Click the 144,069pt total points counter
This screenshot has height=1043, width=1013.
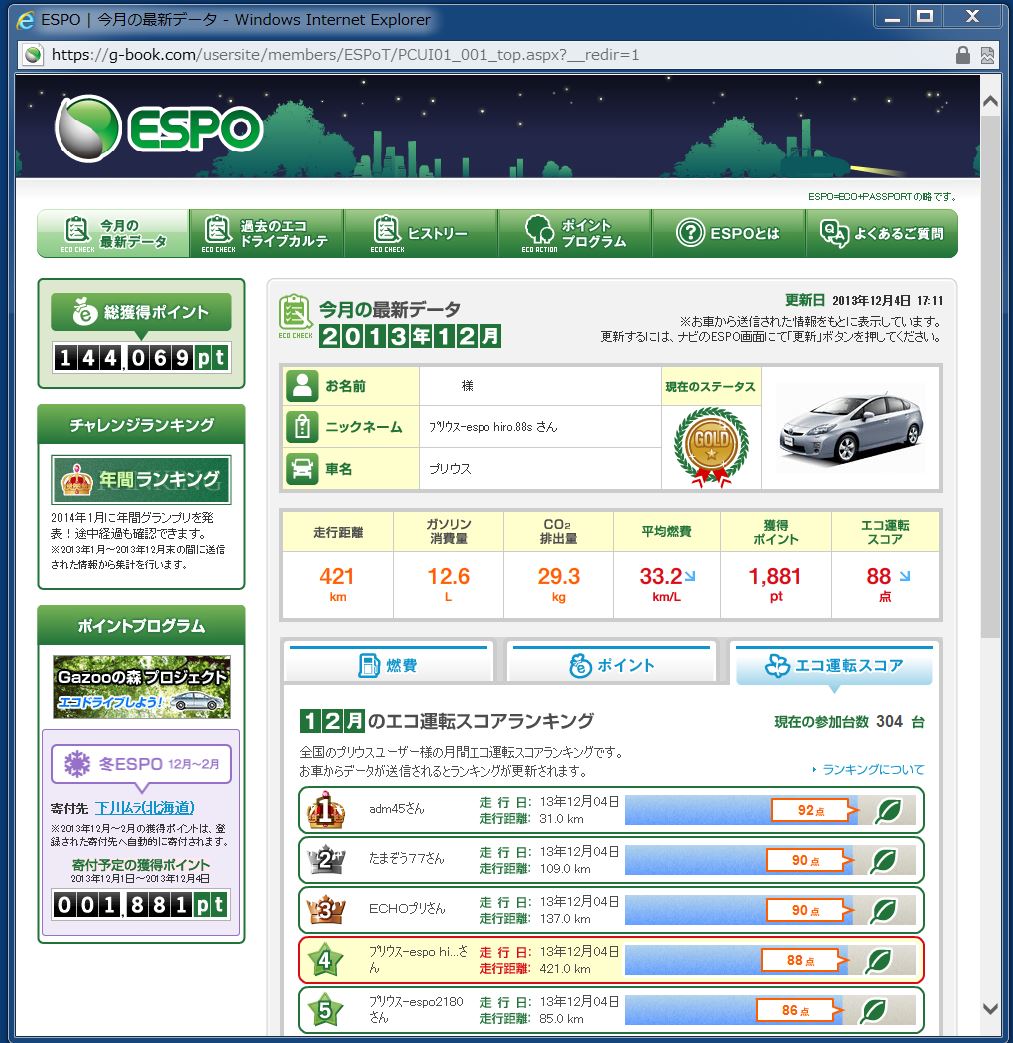[x=141, y=357]
